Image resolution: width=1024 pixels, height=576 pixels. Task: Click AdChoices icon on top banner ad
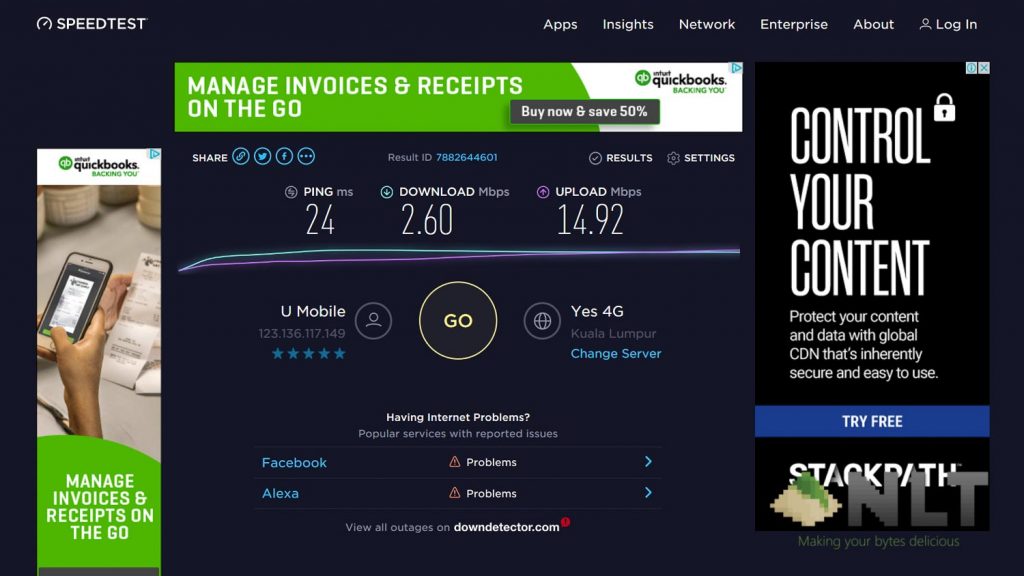(x=736, y=68)
